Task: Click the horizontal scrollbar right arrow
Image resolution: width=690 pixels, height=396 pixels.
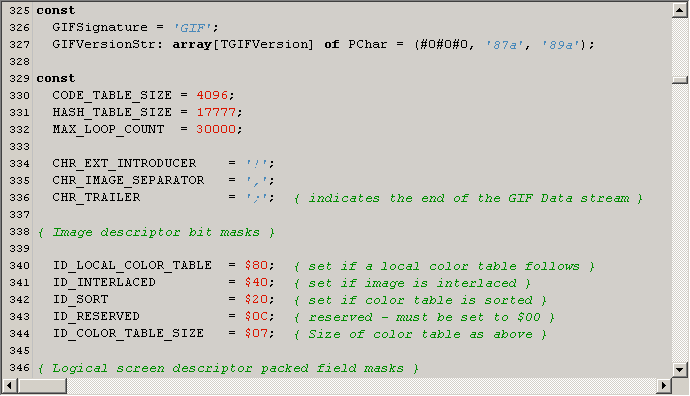Action: click(664, 386)
